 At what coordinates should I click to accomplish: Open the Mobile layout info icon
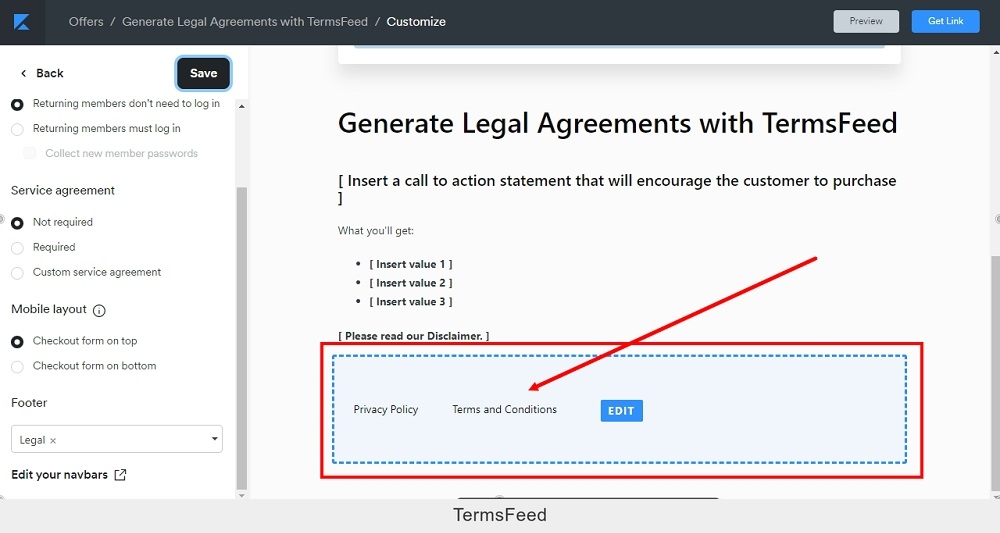click(x=99, y=310)
